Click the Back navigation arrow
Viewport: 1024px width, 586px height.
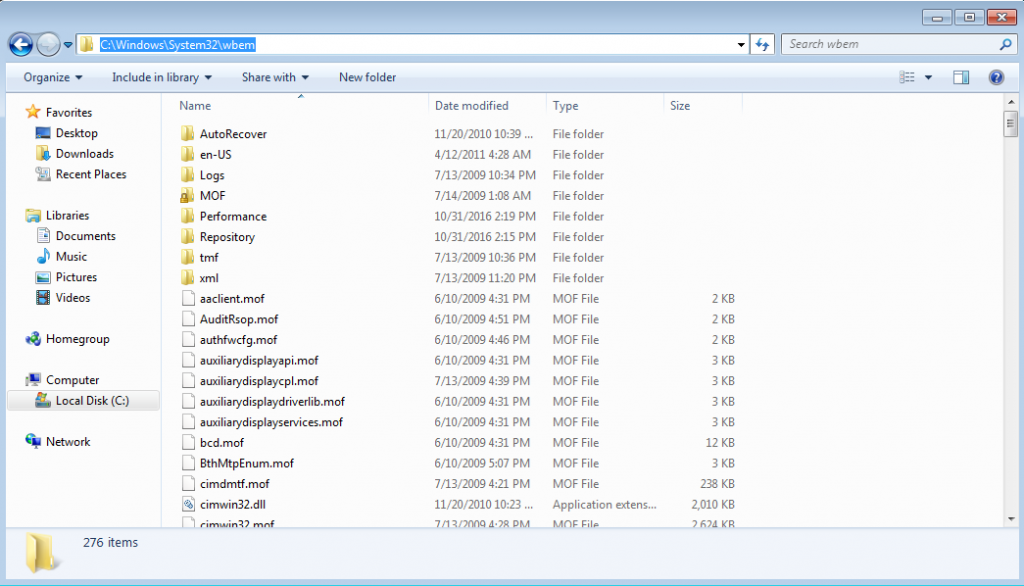20,44
